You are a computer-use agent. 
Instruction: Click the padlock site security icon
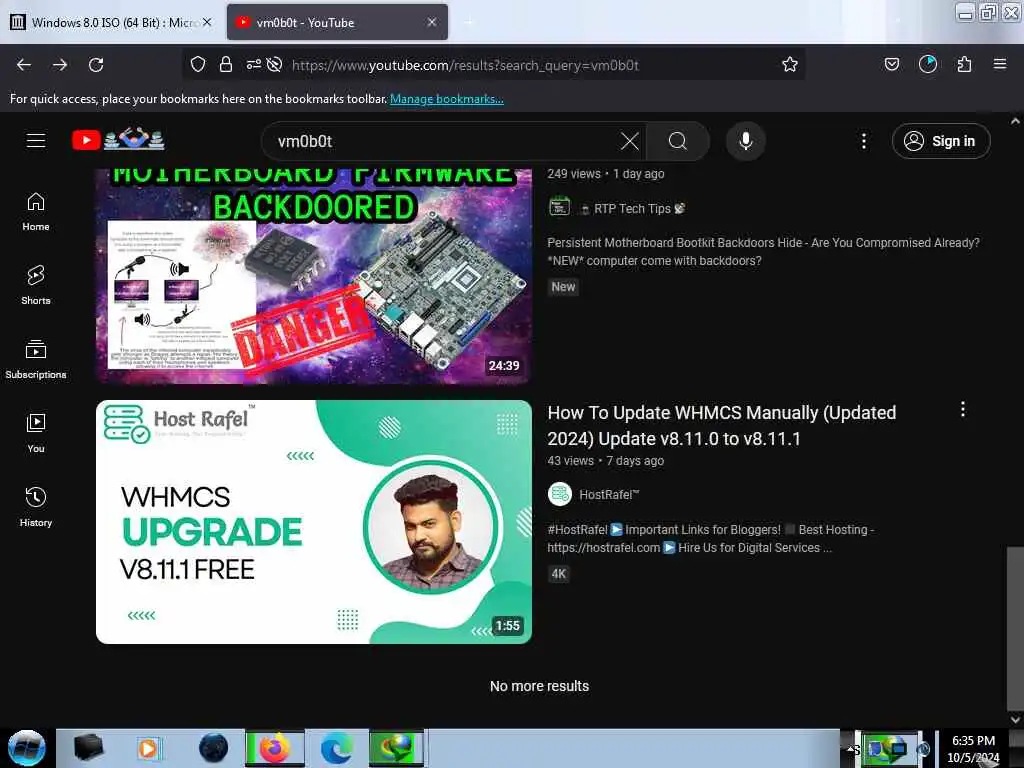point(226,64)
